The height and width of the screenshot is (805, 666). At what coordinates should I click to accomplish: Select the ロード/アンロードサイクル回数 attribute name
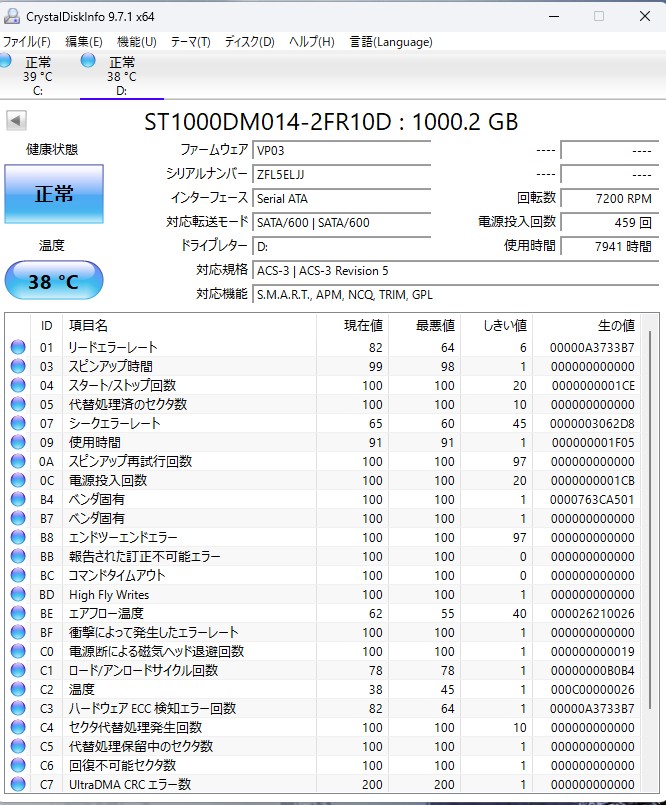[x=144, y=670]
